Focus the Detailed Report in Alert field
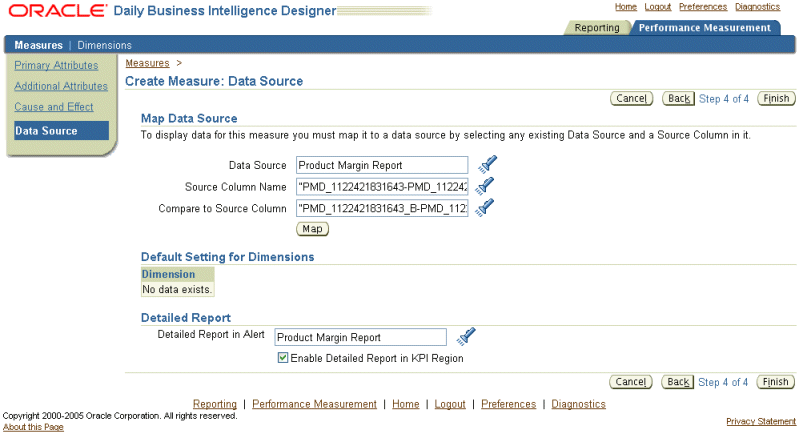Viewport: 799px width, 434px height. [360, 337]
